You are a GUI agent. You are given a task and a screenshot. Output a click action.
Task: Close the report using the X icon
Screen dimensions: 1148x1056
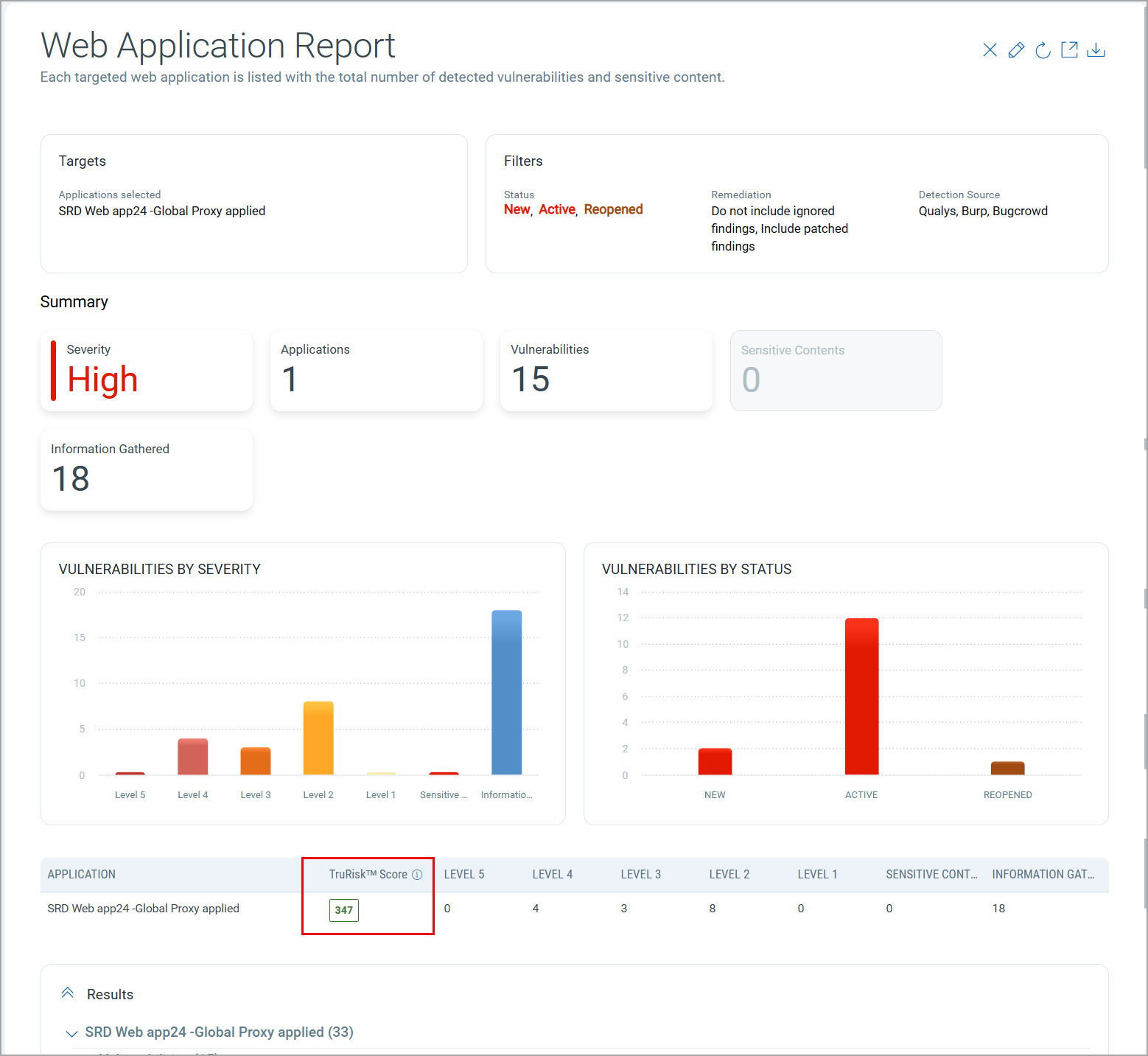click(990, 50)
